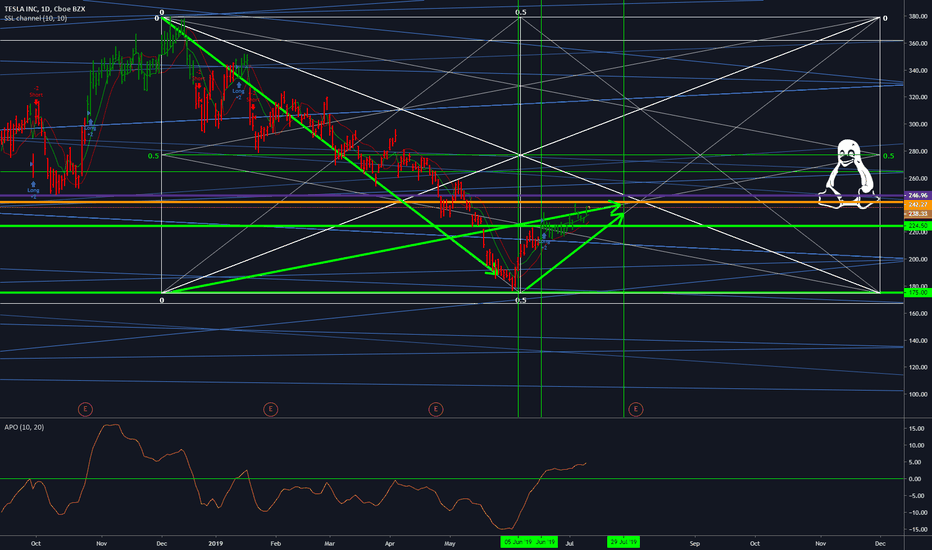Click the Sep label on the time axis
This screenshot has height=550, width=932.
[x=695, y=543]
